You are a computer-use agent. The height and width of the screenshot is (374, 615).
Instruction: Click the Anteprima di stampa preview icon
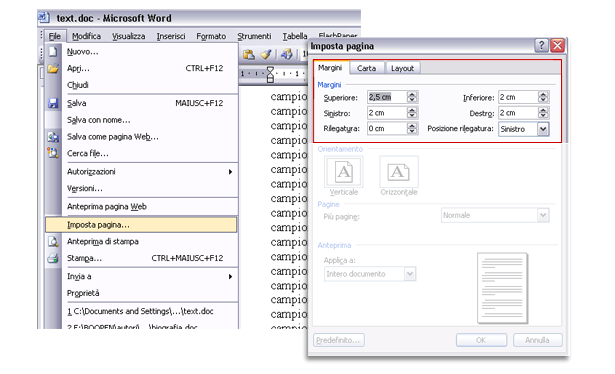(x=53, y=241)
